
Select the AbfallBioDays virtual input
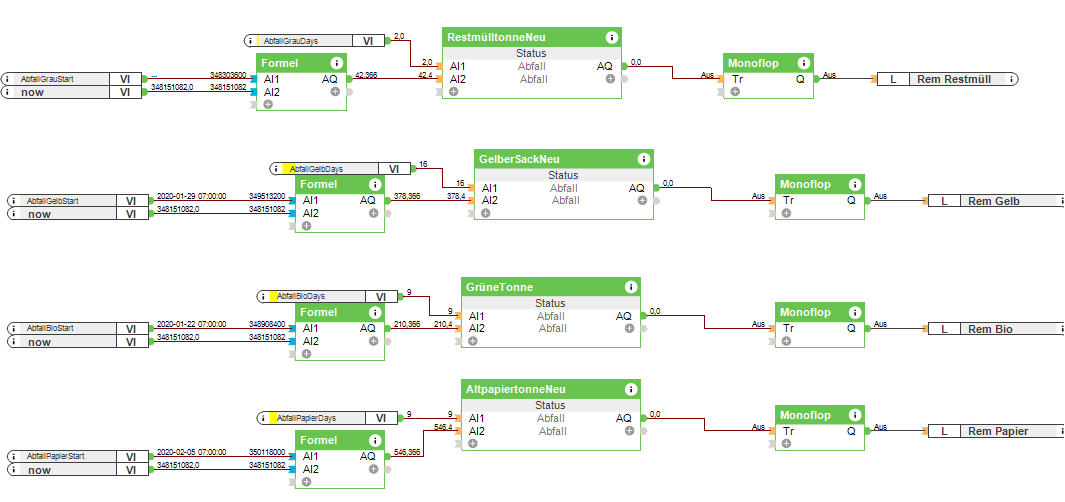pos(327,297)
